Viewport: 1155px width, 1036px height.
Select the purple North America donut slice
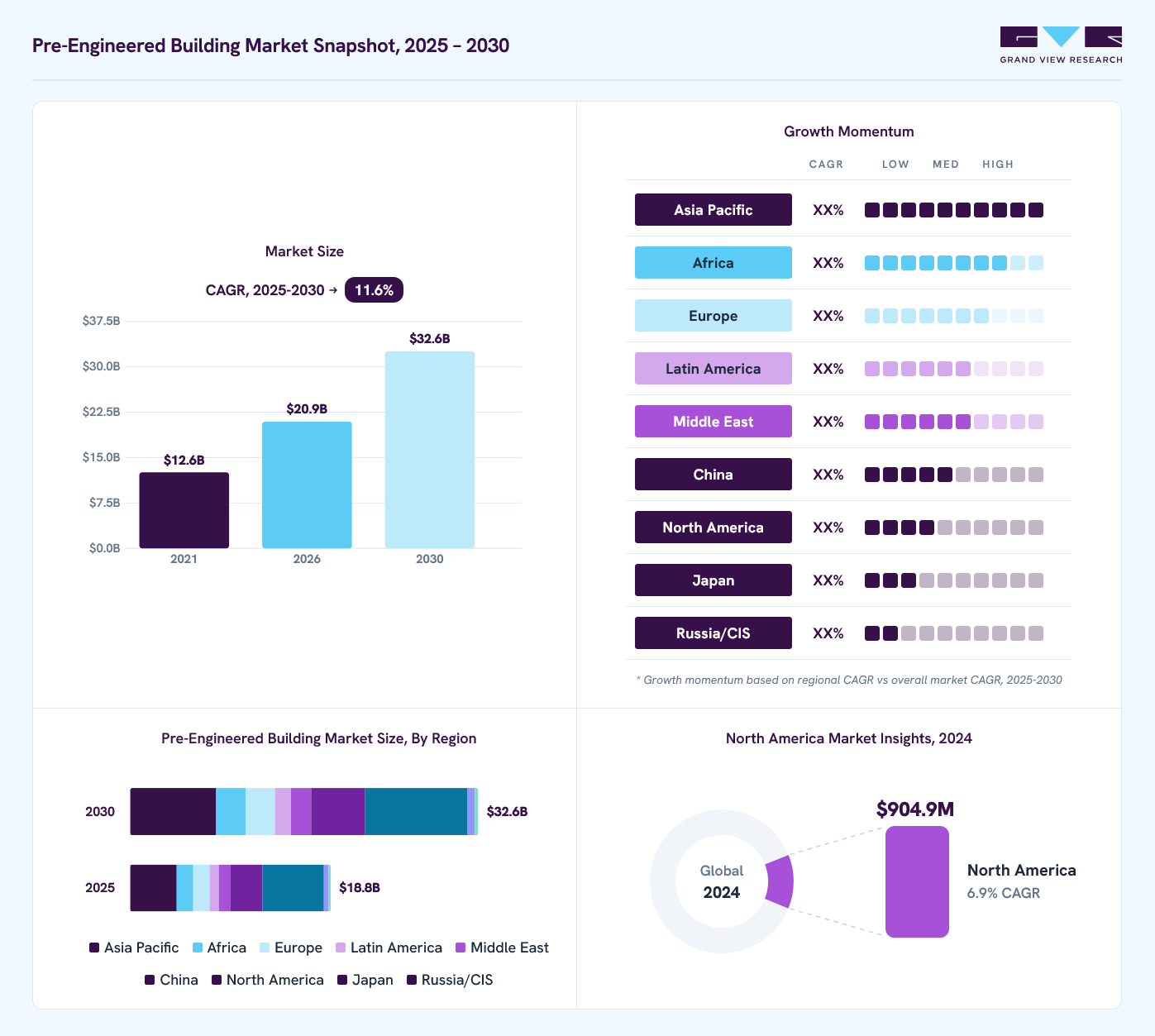coord(780,881)
